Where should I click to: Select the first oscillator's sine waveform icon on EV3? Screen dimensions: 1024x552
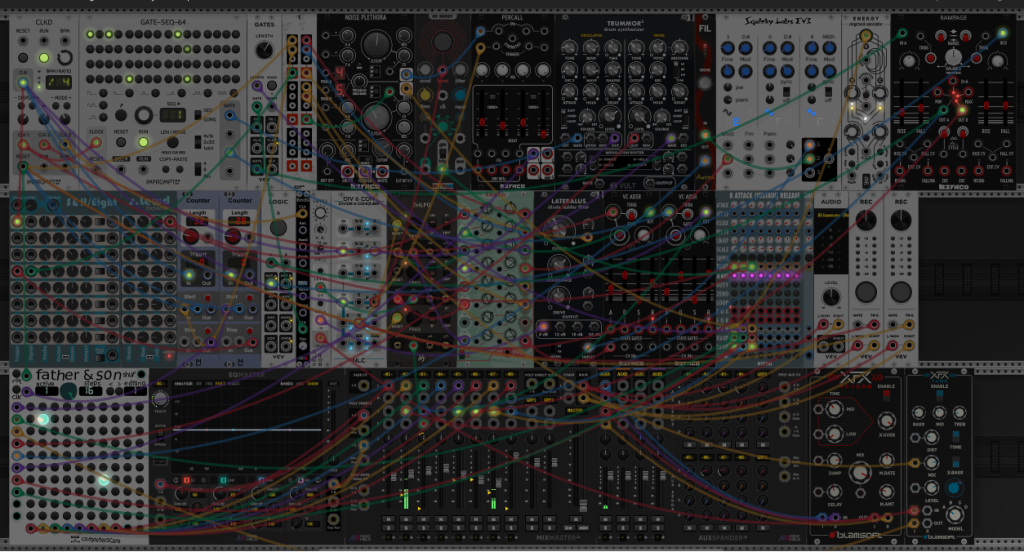(x=727, y=112)
